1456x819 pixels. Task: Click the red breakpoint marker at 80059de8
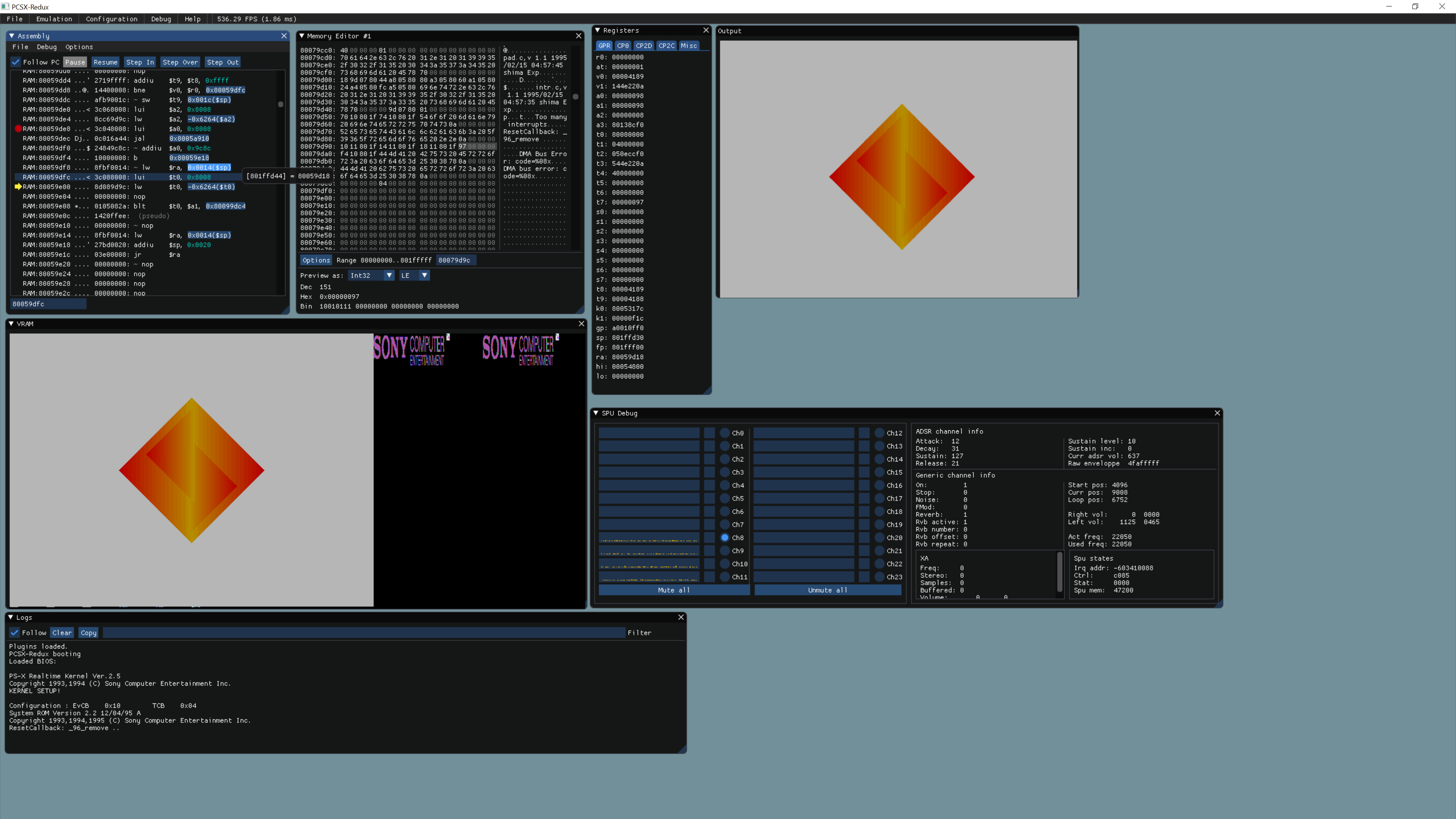click(18, 129)
